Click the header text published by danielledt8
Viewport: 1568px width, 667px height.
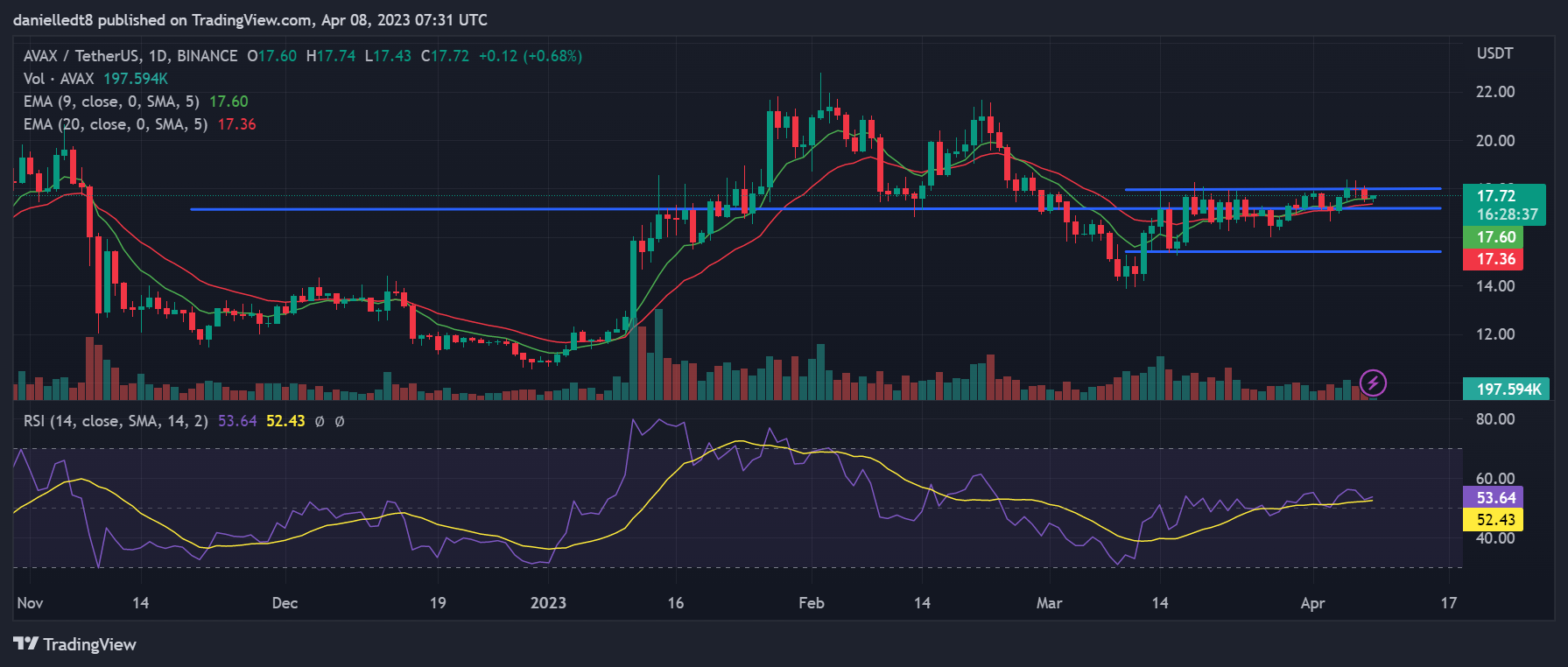[250, 19]
